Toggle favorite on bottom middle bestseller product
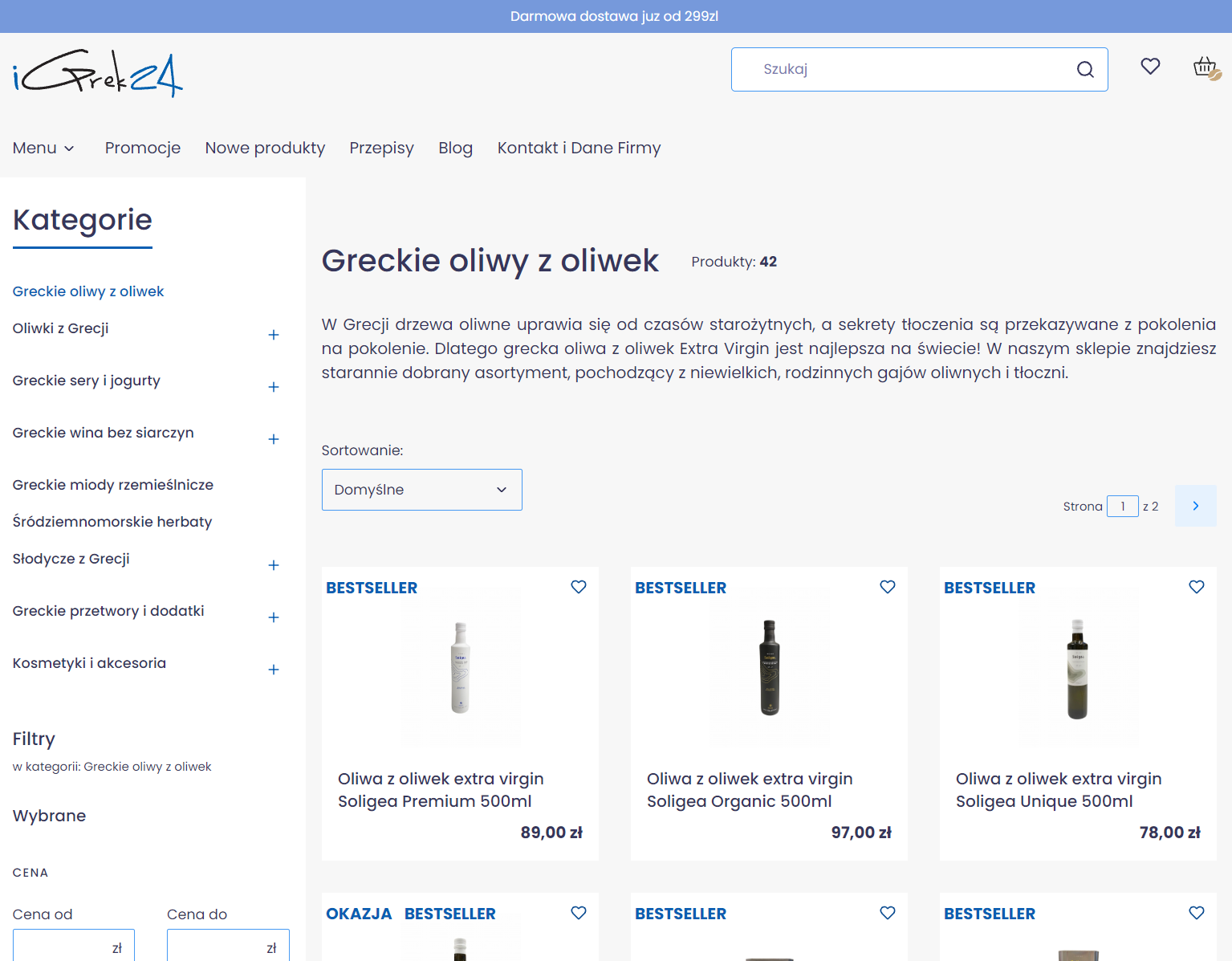The image size is (1232, 961). coord(888,913)
